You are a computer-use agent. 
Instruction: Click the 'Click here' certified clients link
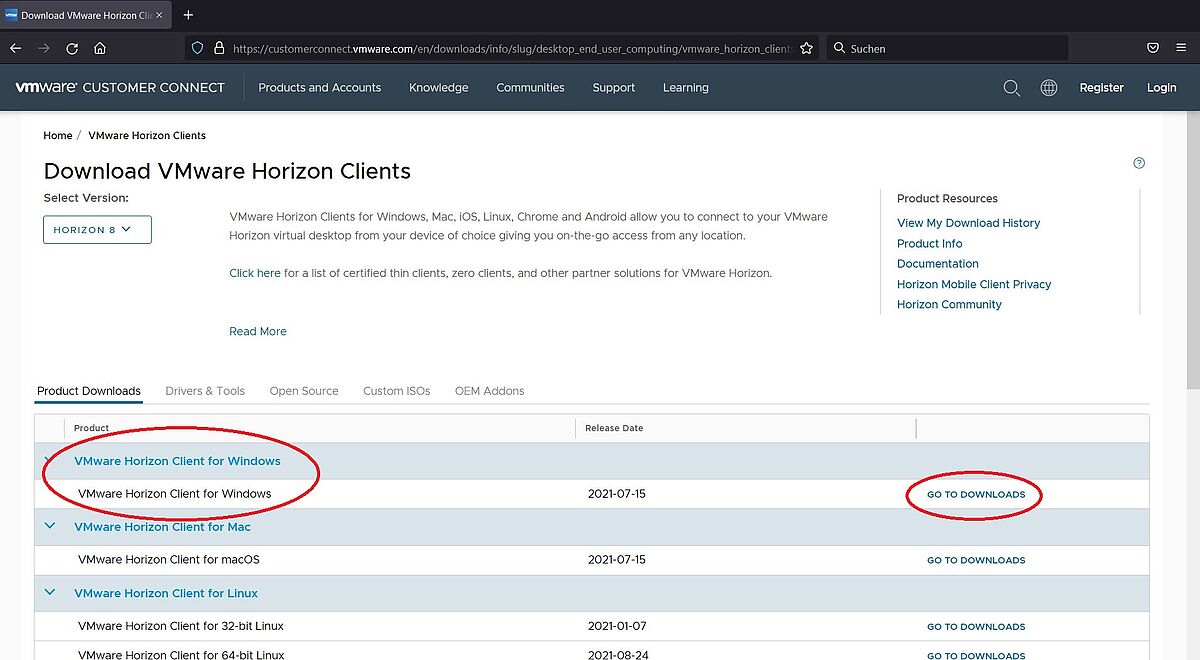pos(255,273)
